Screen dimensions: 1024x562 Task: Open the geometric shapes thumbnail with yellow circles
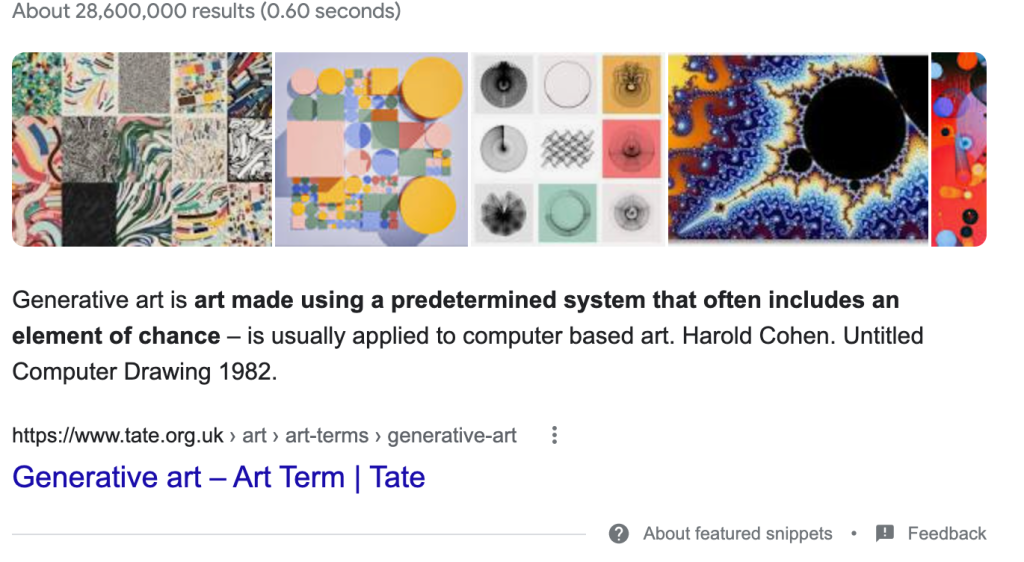371,149
